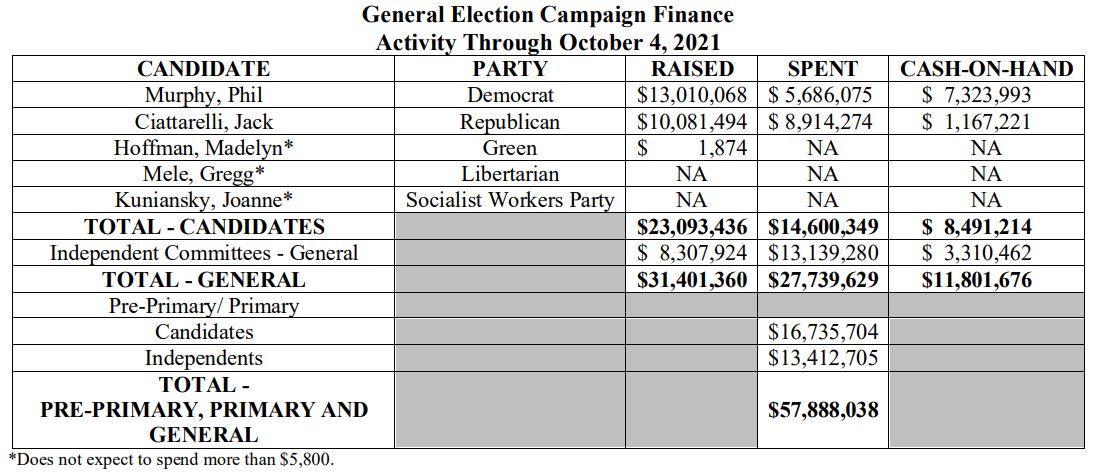Viewport: 1096px width, 475px height.
Task: Select the SPENT column header
Action: (822, 69)
